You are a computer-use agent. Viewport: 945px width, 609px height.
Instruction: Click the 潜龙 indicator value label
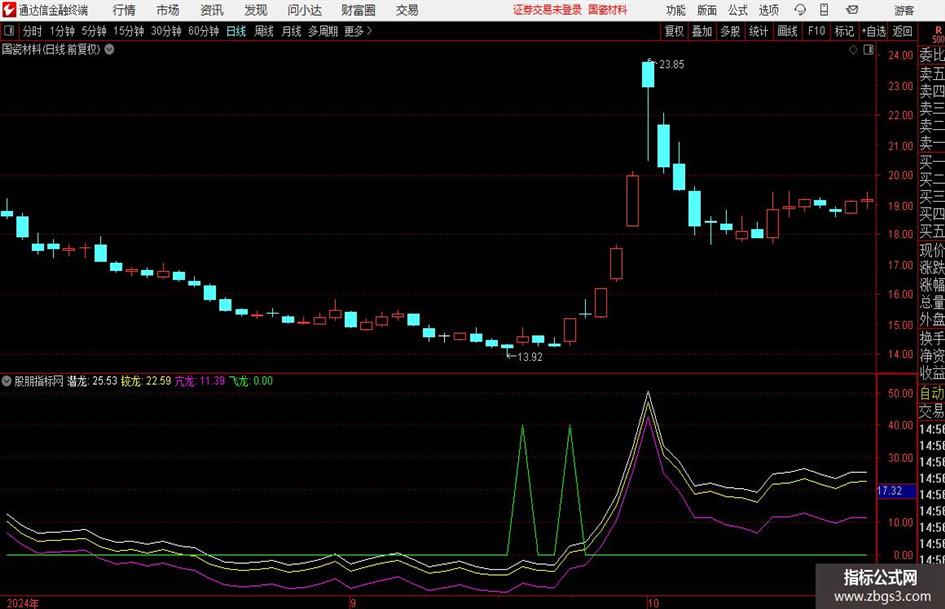coord(92,381)
